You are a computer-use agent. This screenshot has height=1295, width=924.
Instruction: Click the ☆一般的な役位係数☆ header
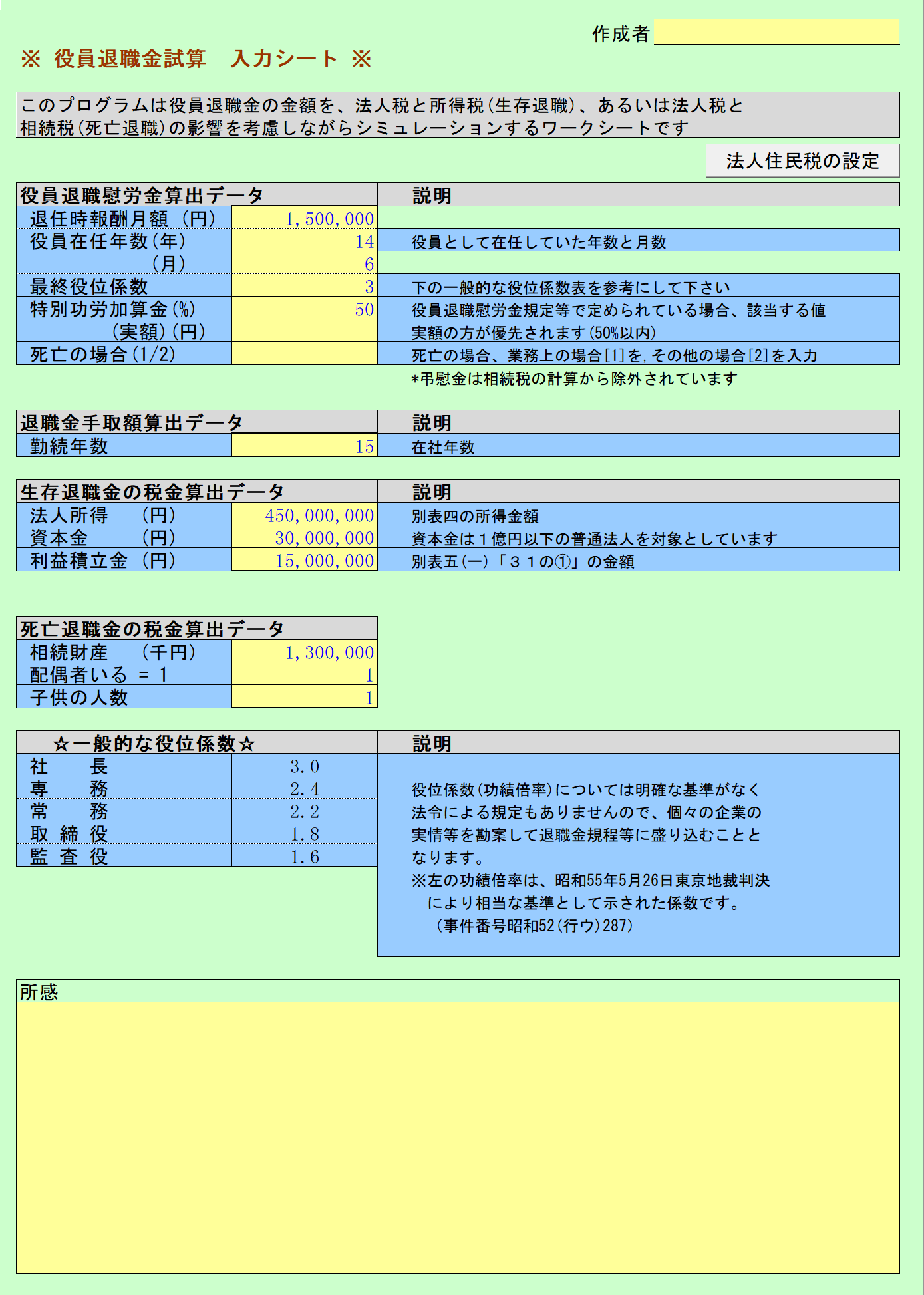[197, 742]
